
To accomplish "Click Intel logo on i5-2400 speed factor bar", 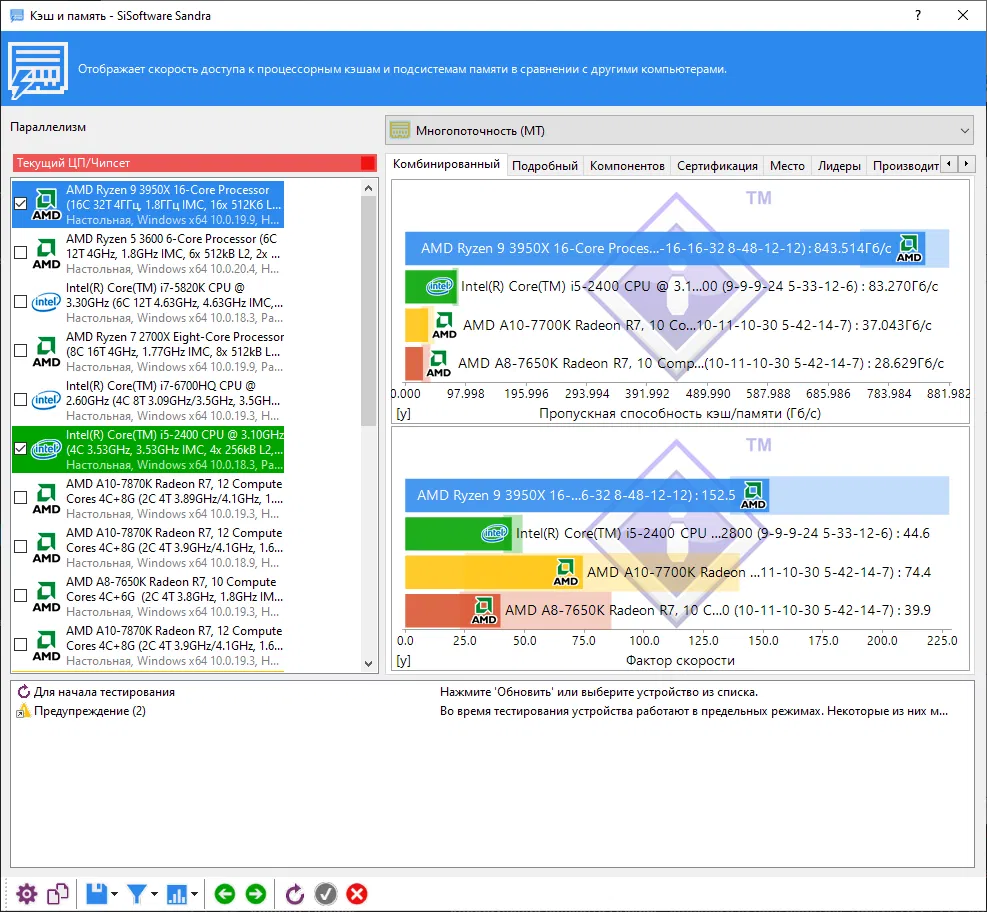I will (495, 533).
